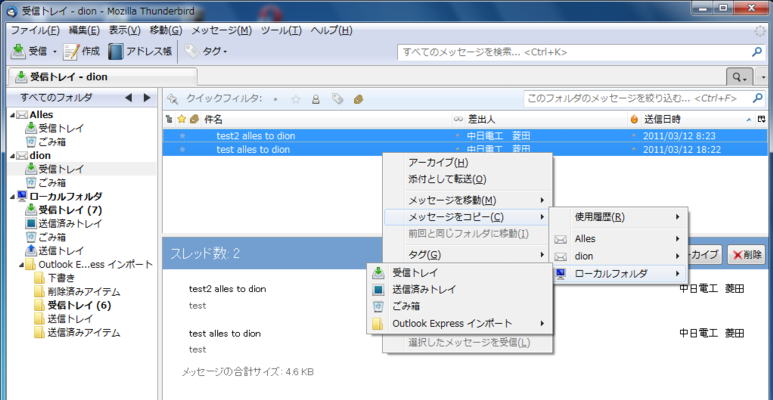Open メッセージをコピー(C) submenu

point(467,217)
